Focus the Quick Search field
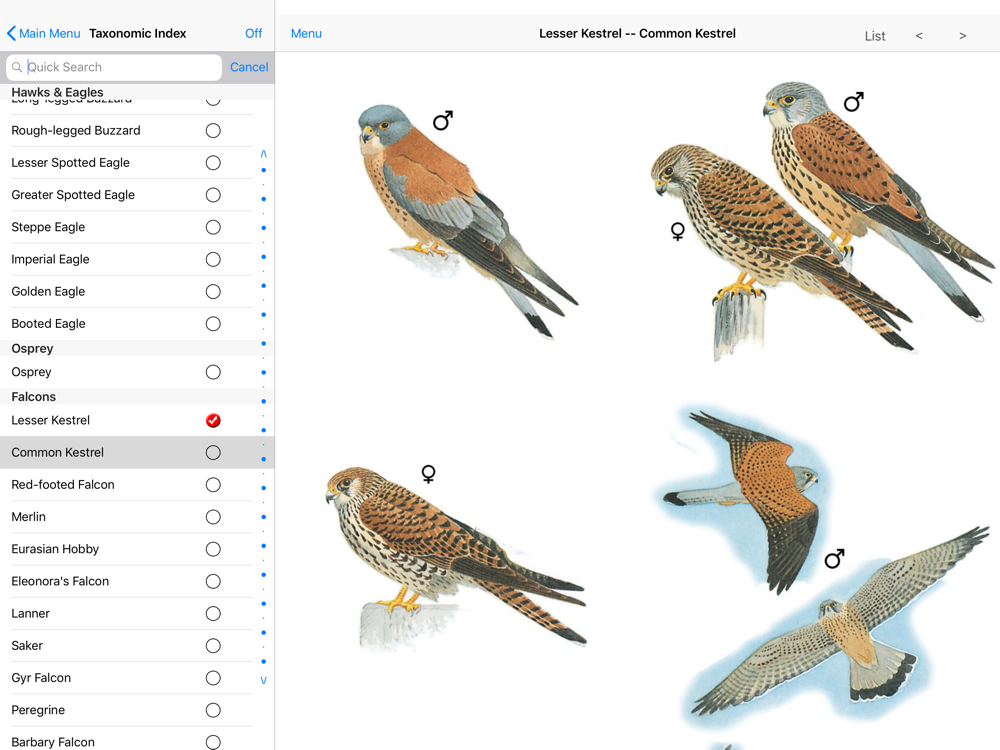1000x750 pixels. click(114, 67)
